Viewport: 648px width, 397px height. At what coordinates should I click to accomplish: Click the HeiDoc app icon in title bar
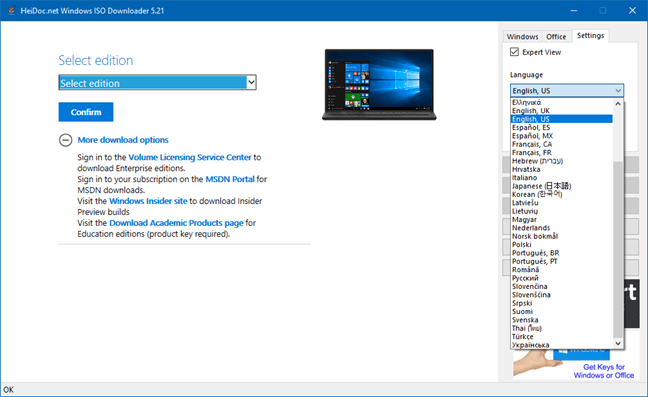click(x=12, y=10)
